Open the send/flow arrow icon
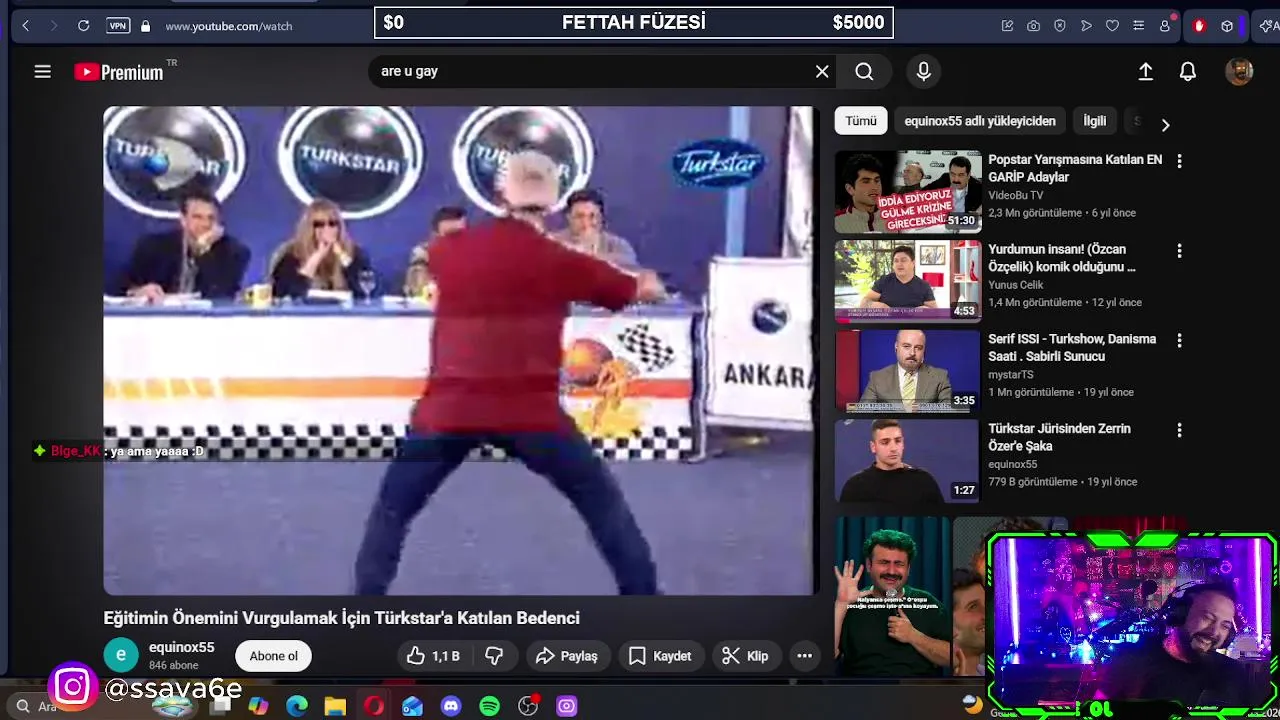Screen dimensions: 1280x720 tap(1086, 26)
